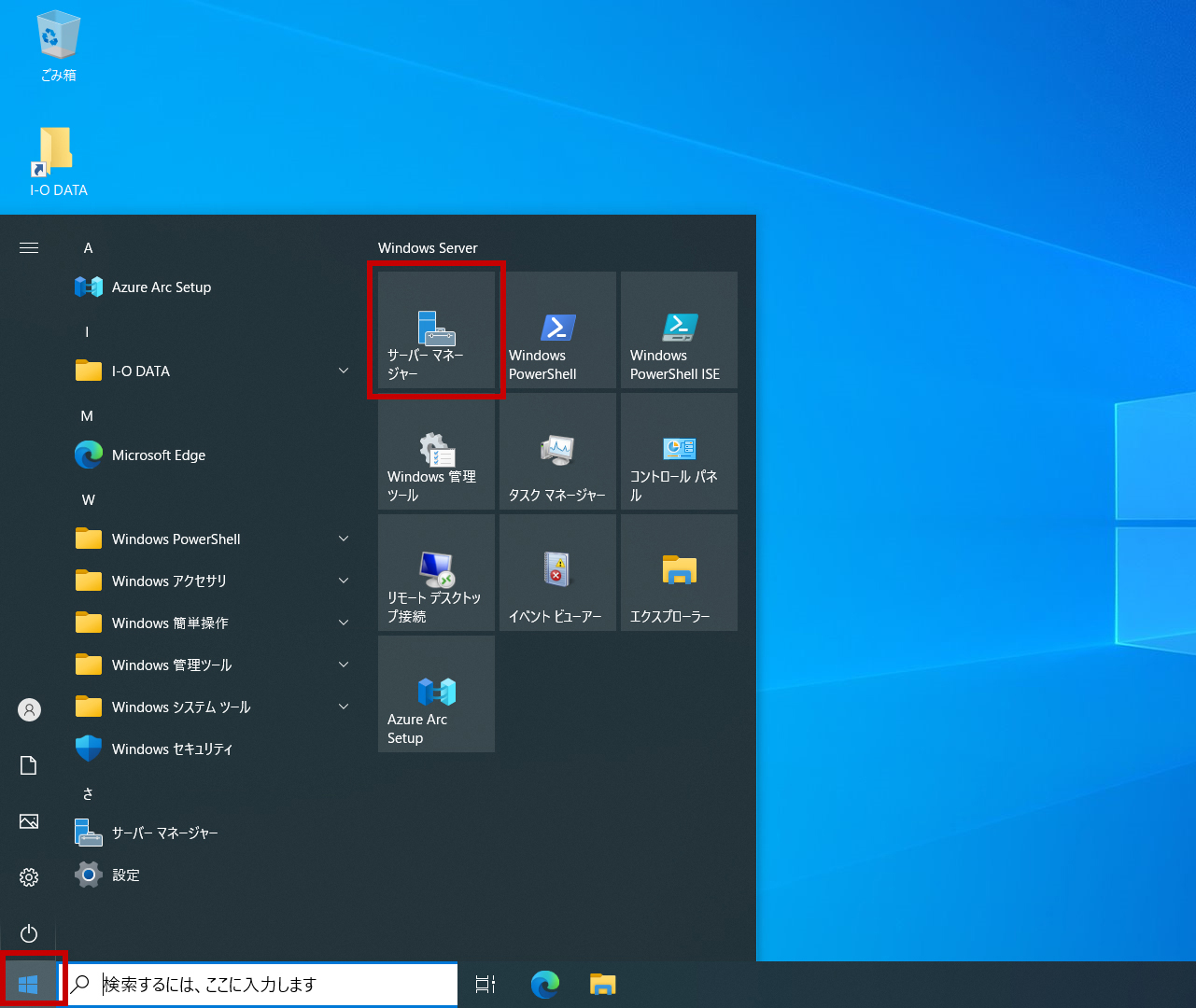1196x1008 pixels.
Task: Open the Documents sidebar icon
Action: click(29, 765)
